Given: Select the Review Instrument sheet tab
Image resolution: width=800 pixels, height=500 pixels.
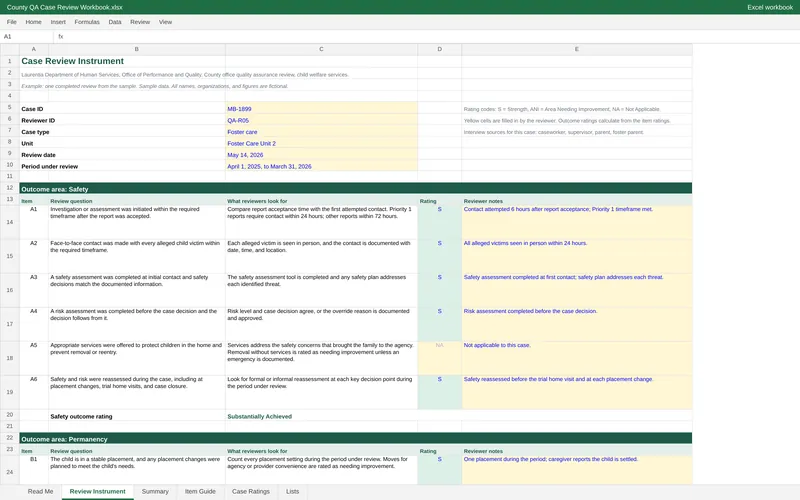Looking at the screenshot, I should point(97,491).
